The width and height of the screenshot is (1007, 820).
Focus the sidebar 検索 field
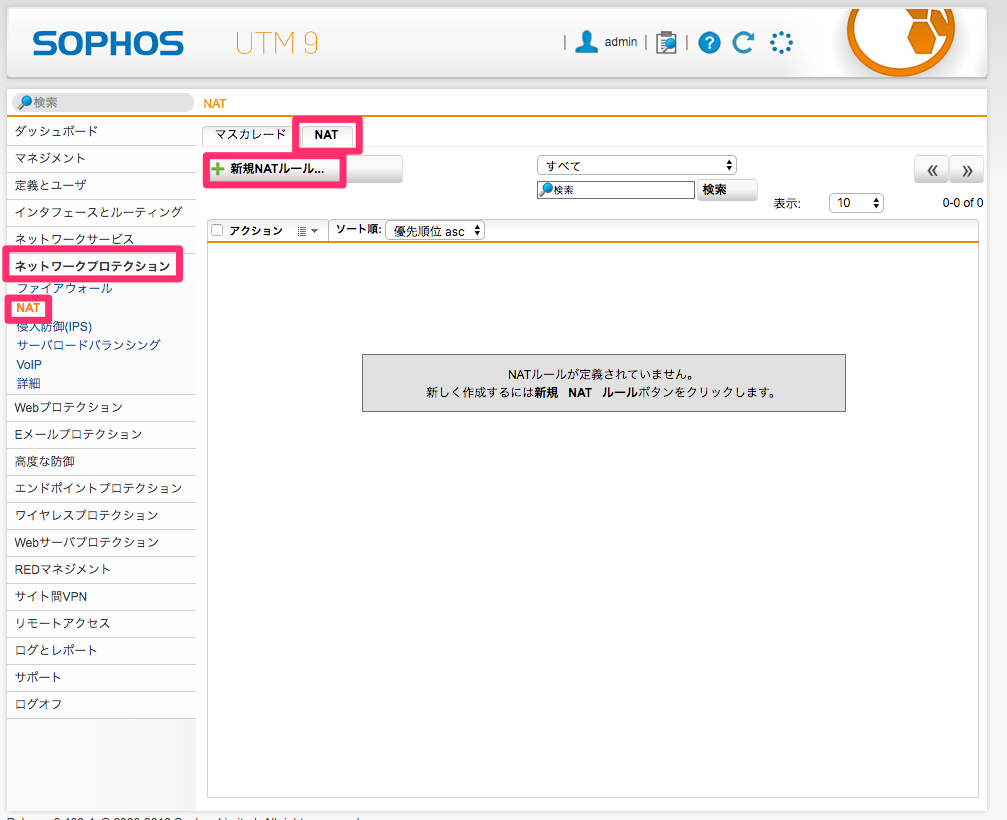(x=103, y=102)
